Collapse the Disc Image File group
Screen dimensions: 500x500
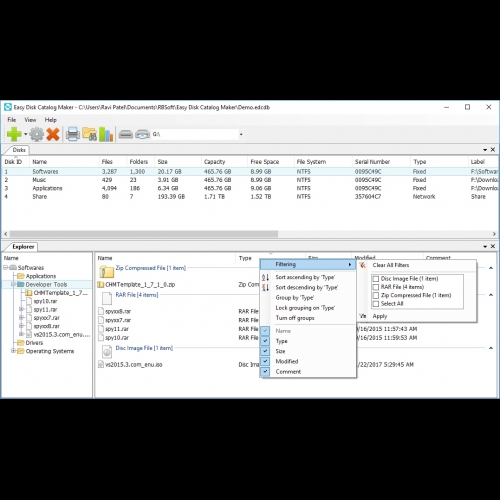491,348
